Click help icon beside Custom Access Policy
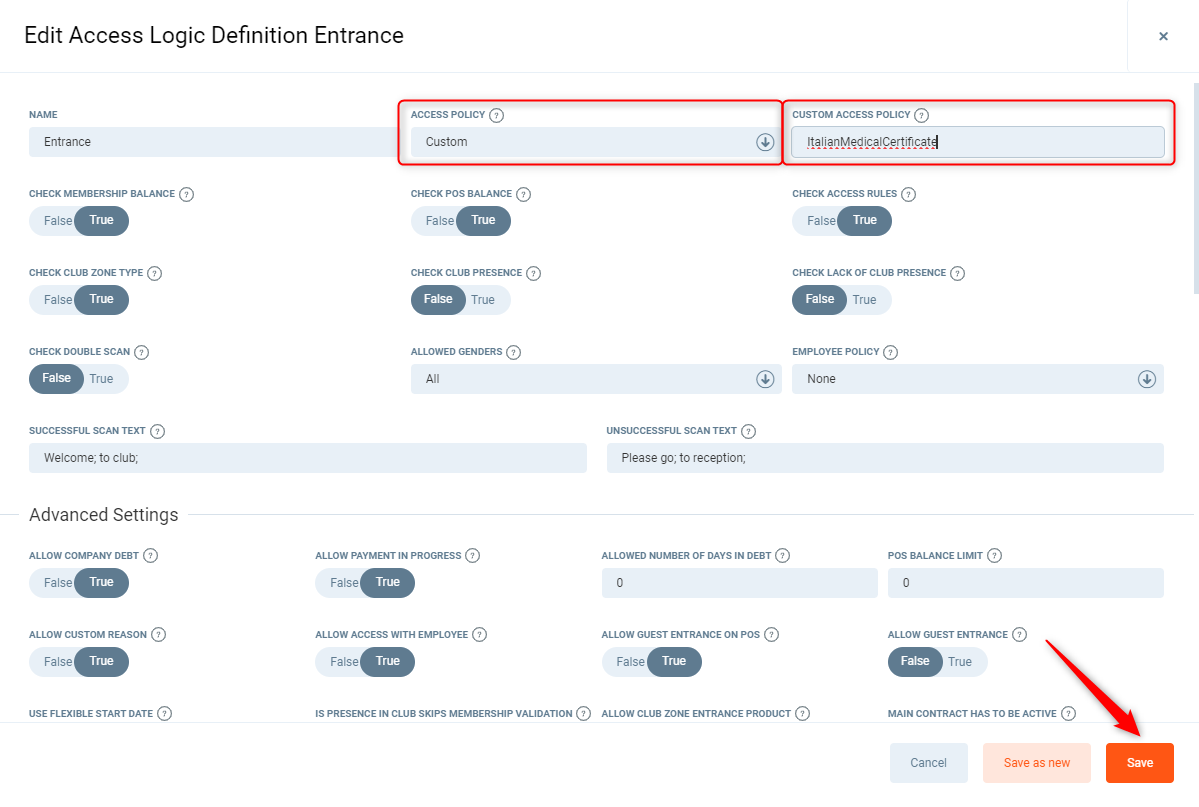This screenshot has height=807, width=1199. coord(922,115)
